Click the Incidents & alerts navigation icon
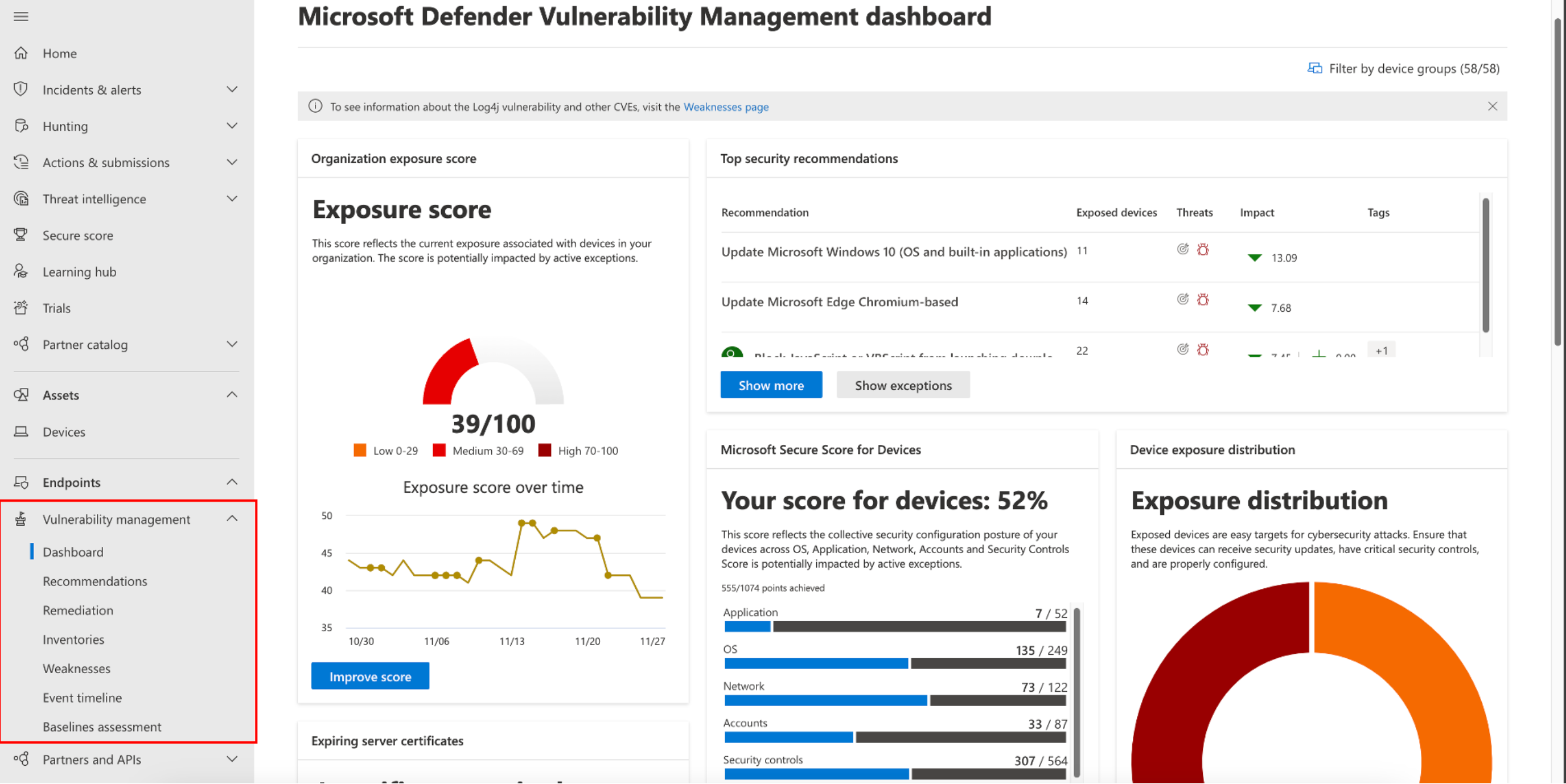1566x784 pixels. (x=22, y=89)
